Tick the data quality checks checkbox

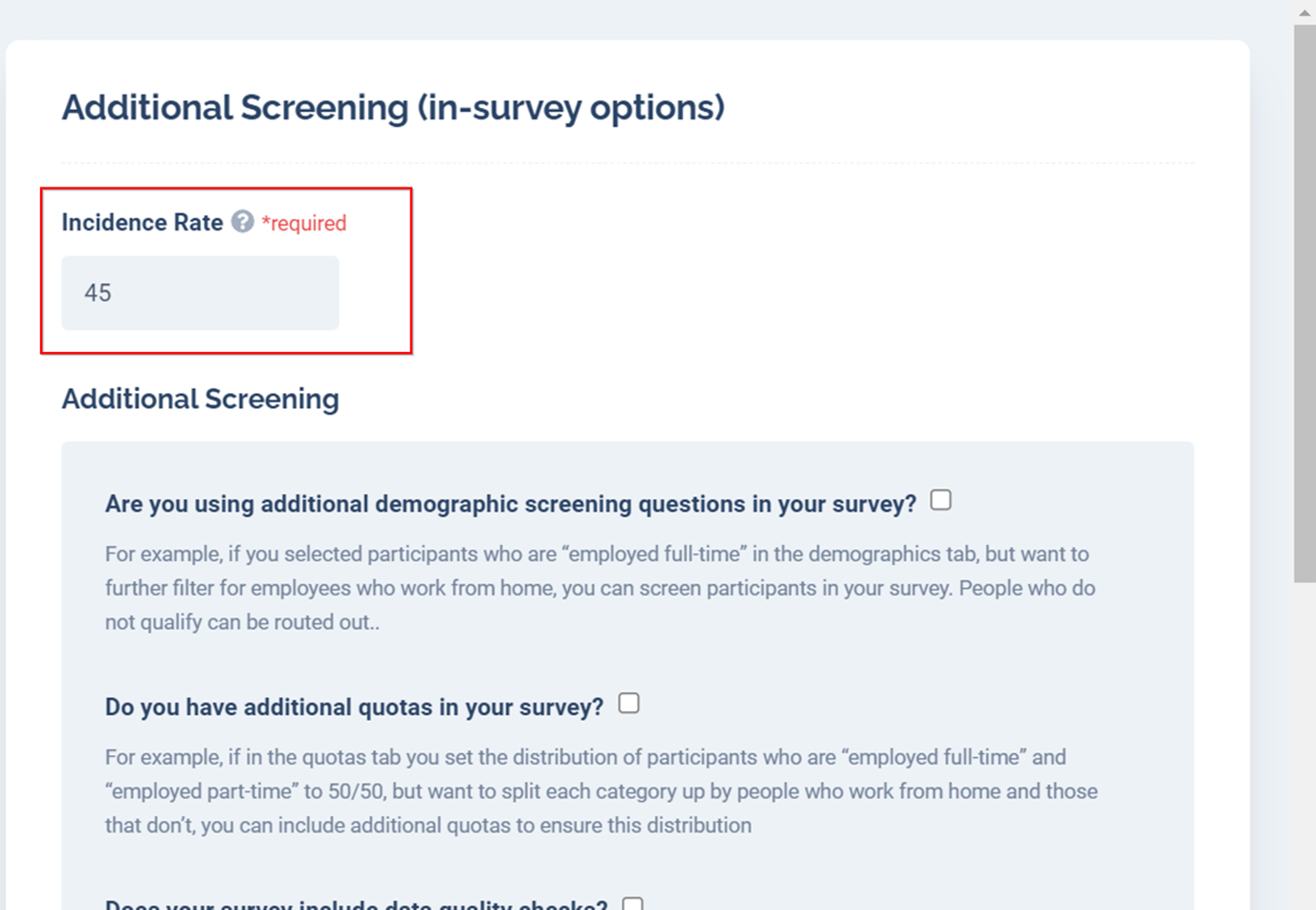coord(632,903)
